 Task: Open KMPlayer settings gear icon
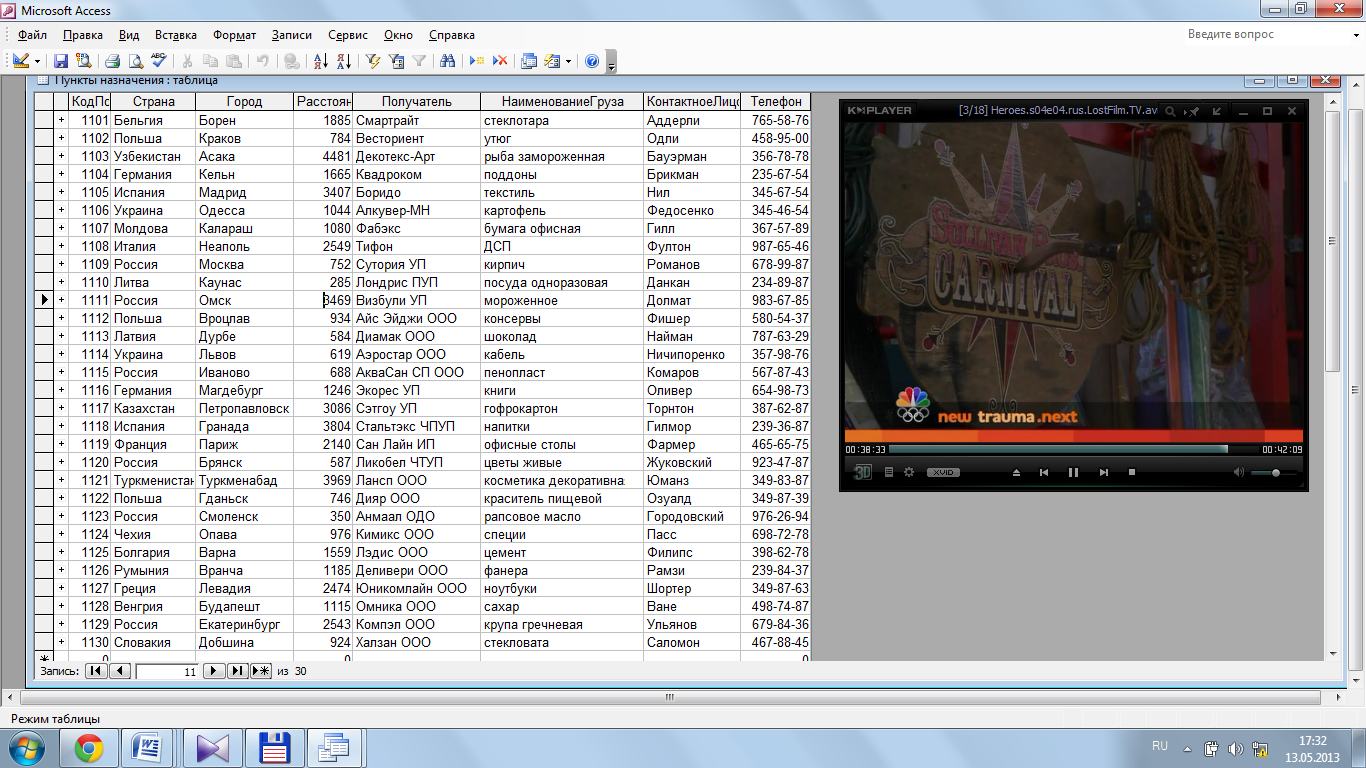point(908,472)
